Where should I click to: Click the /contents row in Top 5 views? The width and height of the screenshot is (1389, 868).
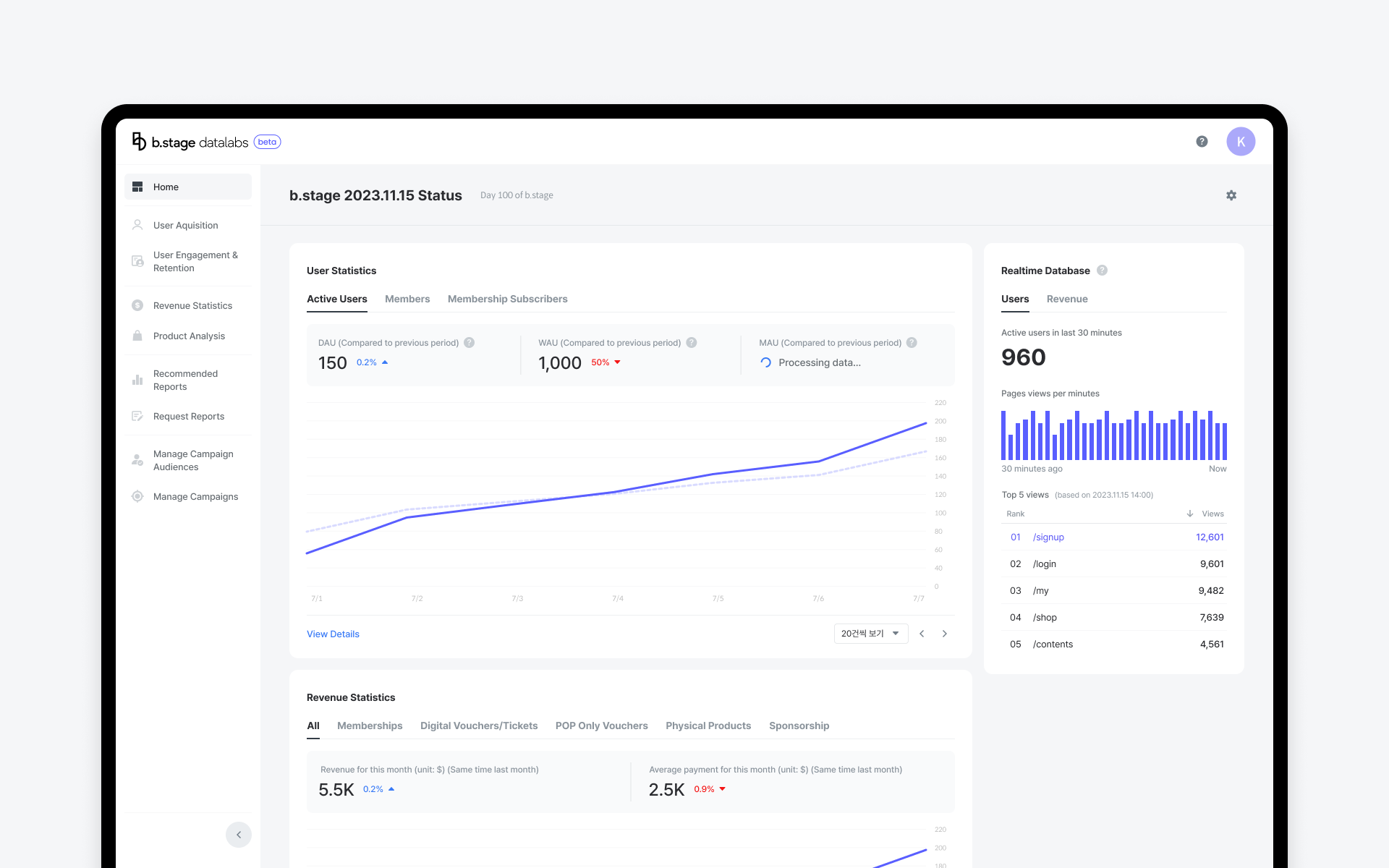coord(1114,644)
